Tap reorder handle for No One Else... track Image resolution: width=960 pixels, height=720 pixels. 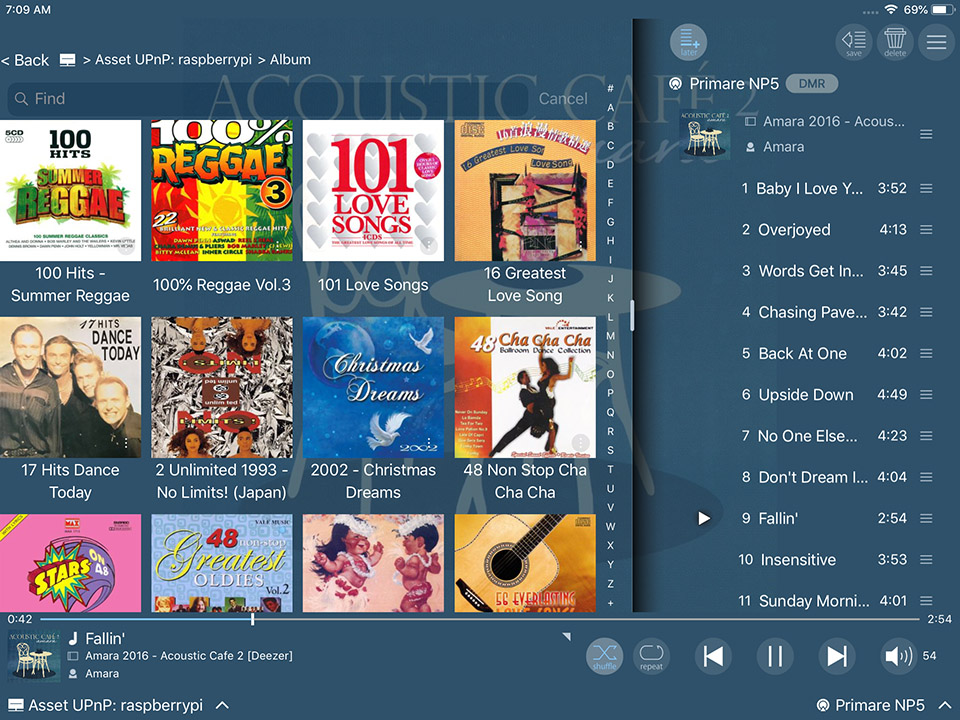(926, 436)
